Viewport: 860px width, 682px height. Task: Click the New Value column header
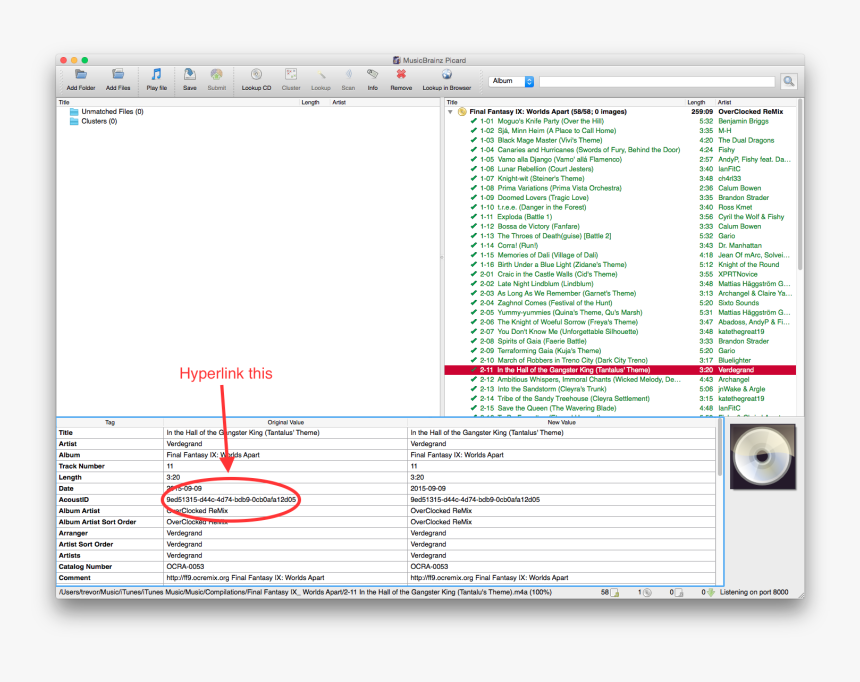[x=562, y=422]
